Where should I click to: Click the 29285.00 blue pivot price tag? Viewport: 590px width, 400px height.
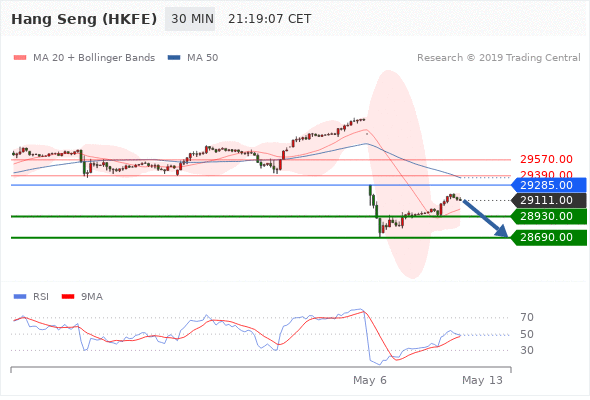pos(549,185)
